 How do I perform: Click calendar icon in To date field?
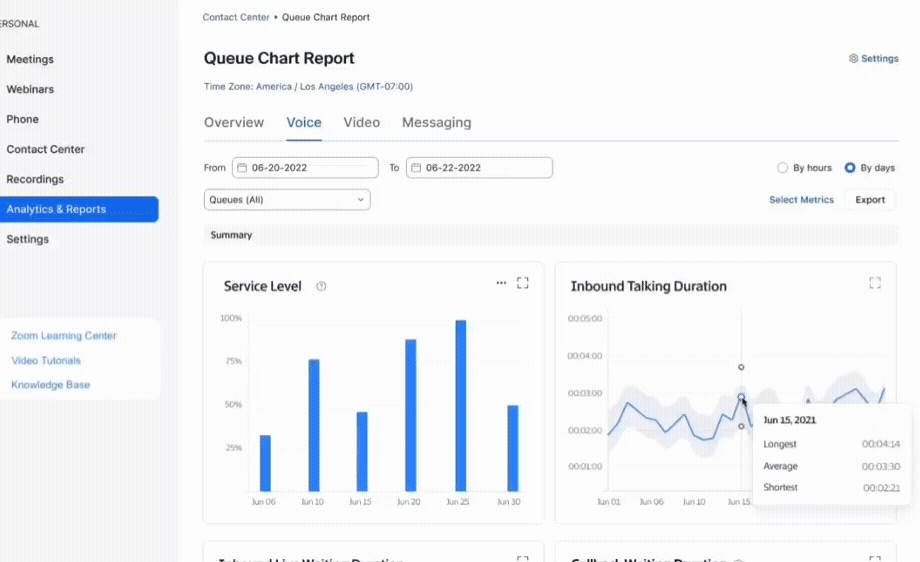click(x=416, y=168)
